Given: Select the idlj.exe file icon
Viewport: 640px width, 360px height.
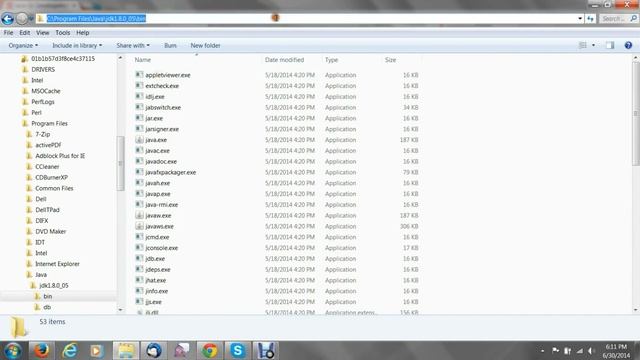Looking at the screenshot, I should [139, 96].
